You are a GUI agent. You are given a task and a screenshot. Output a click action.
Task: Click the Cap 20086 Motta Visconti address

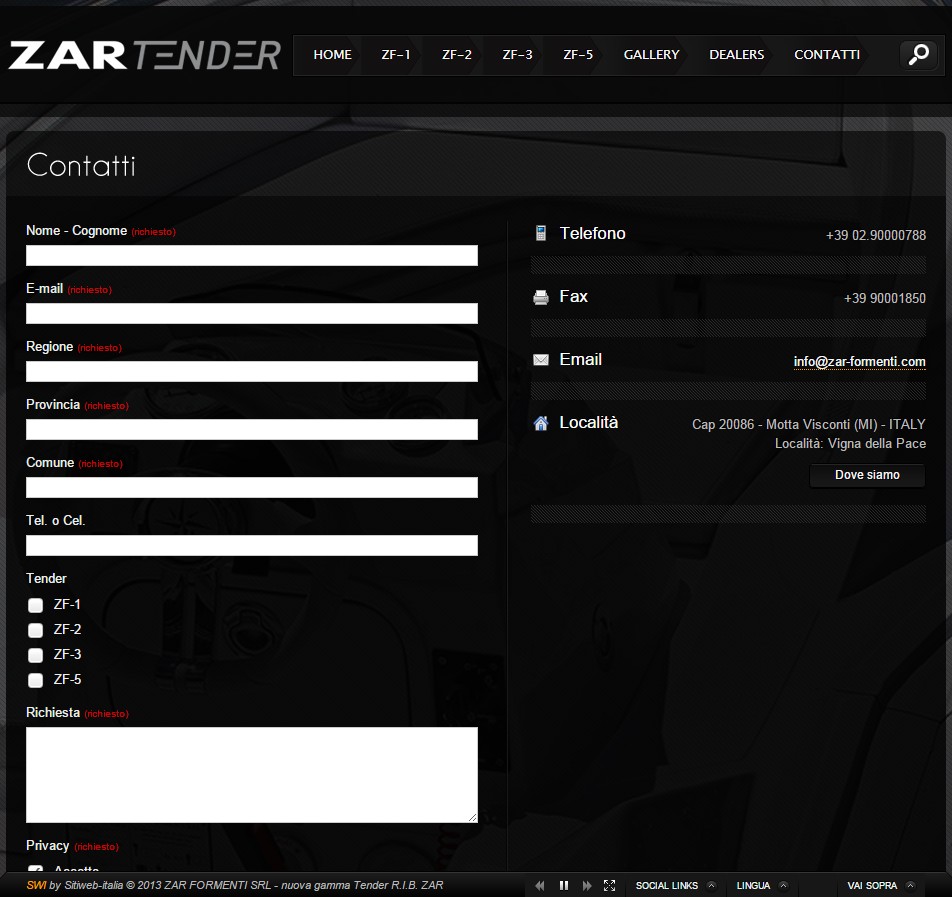[809, 425]
